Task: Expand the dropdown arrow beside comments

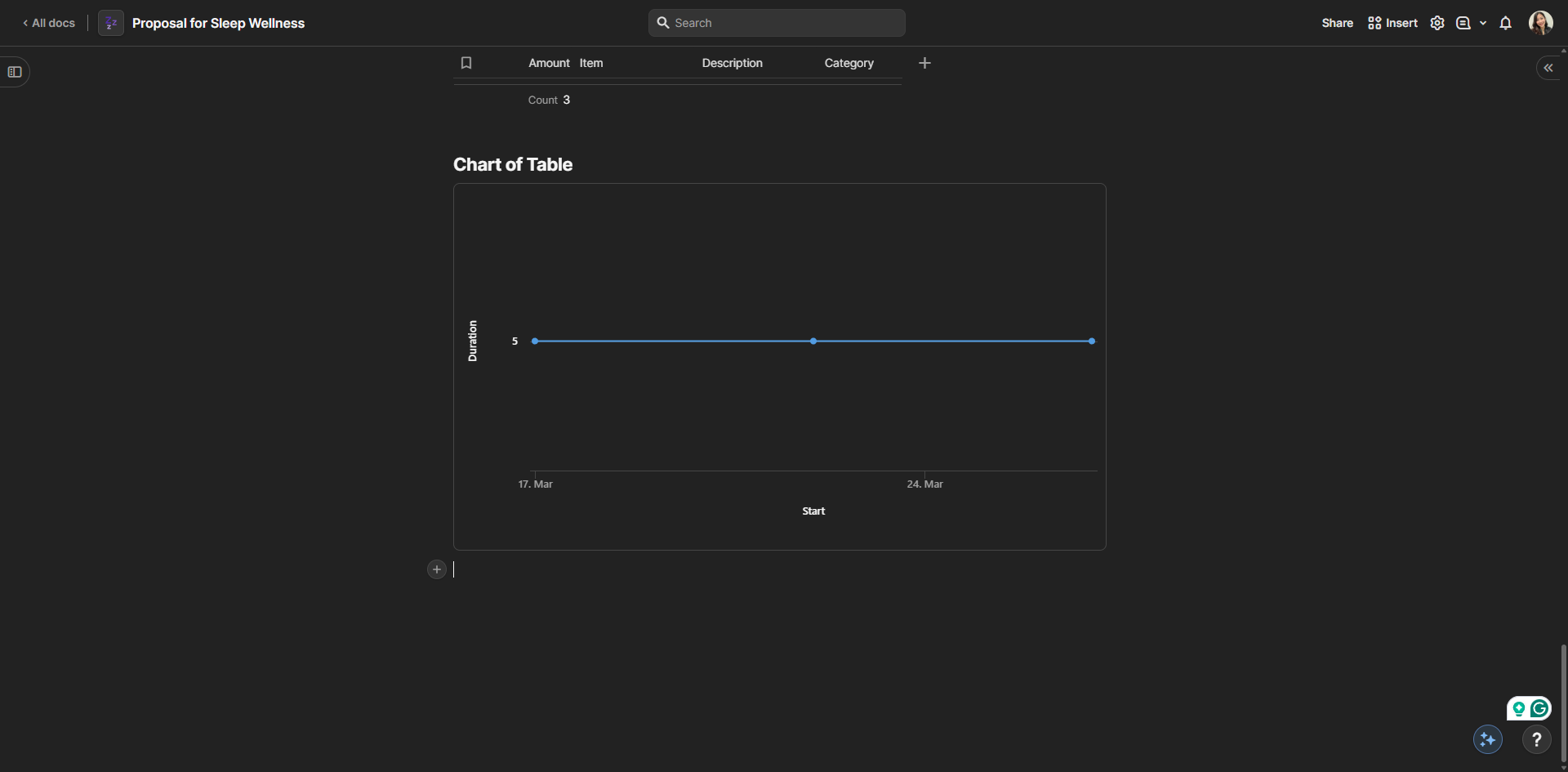Action: point(1483,23)
